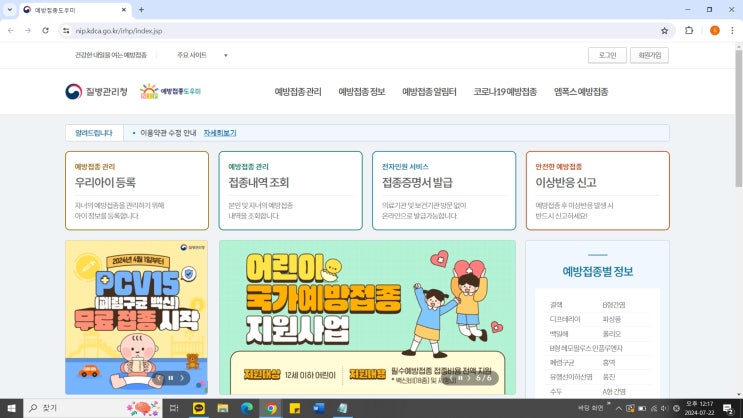743x418 pixels.
Task: Open Chrome extensions puzzle icon
Action: tap(689, 30)
